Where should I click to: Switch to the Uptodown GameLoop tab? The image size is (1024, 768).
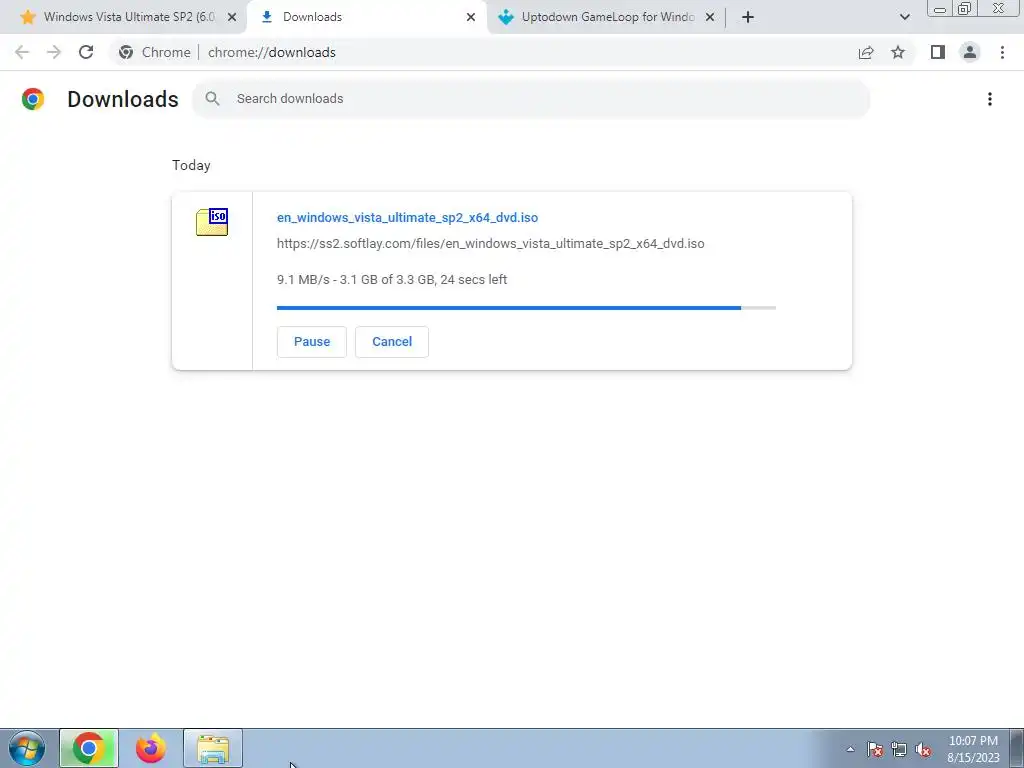606,17
